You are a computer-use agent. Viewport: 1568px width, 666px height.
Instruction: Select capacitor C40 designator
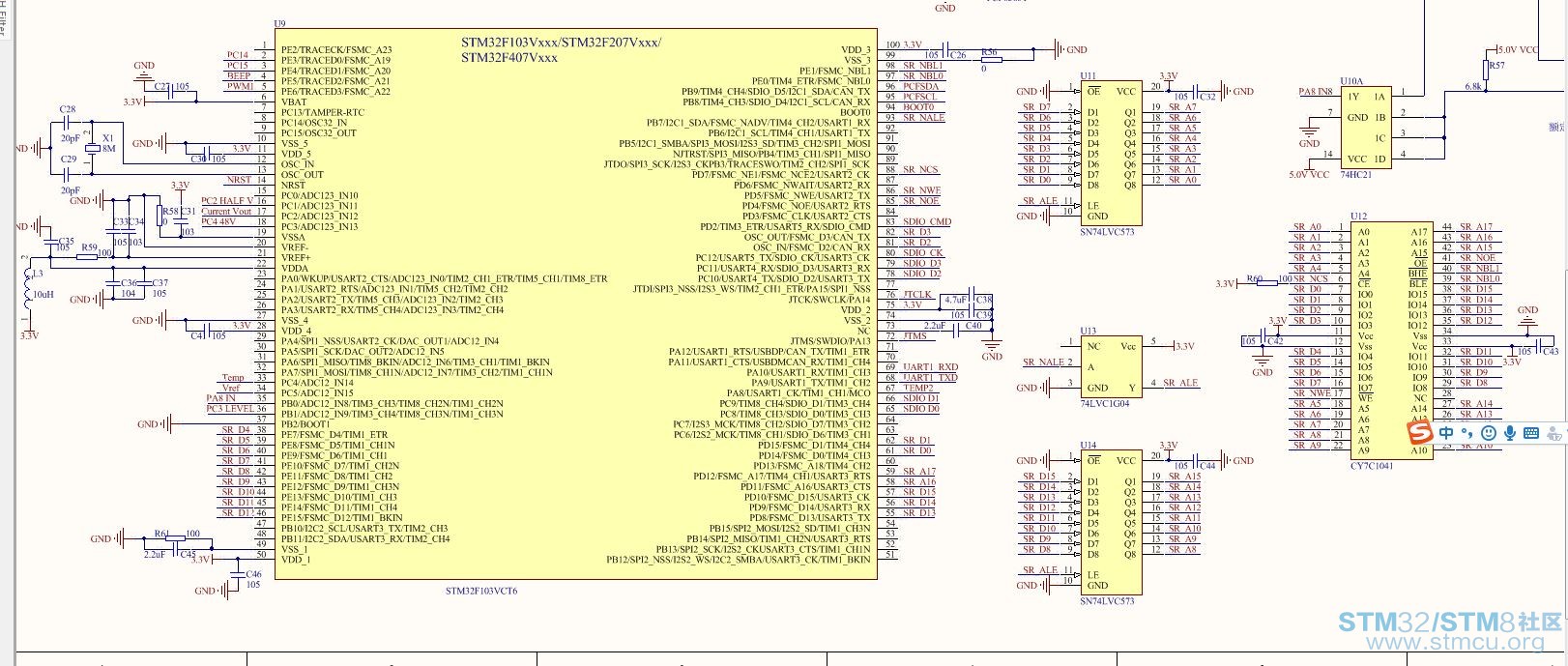973,326
